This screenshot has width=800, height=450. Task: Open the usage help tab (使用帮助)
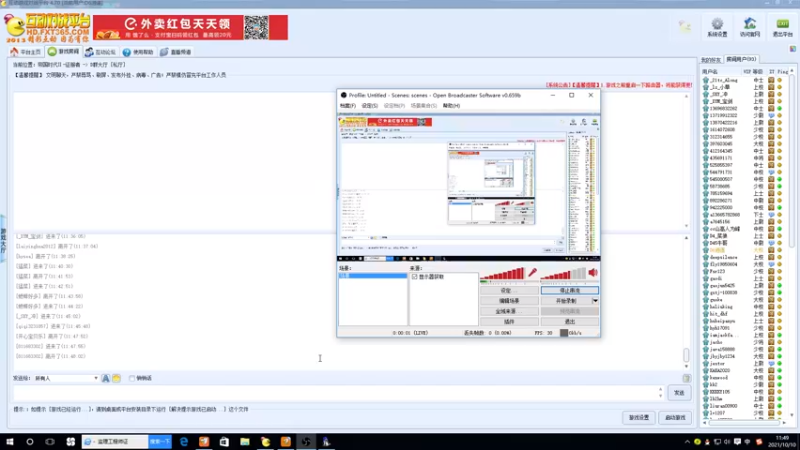click(x=138, y=52)
